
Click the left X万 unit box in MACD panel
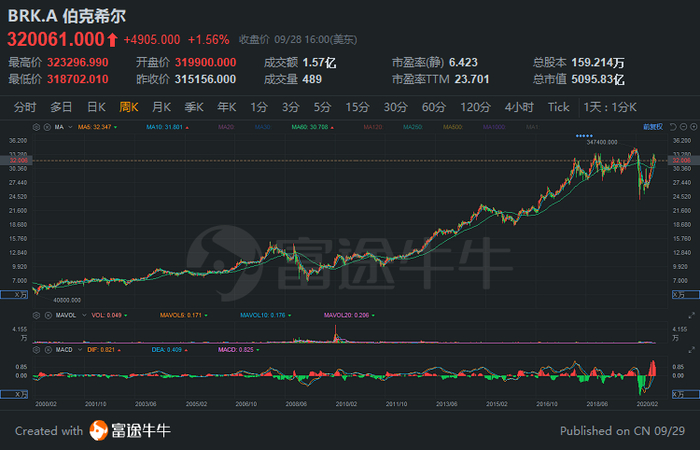coord(14,394)
